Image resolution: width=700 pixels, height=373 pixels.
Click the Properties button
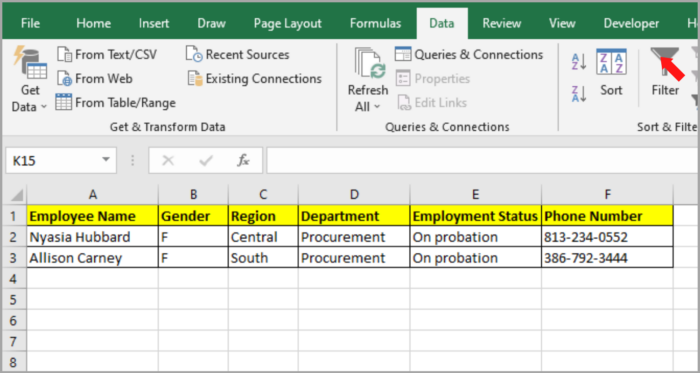point(433,79)
